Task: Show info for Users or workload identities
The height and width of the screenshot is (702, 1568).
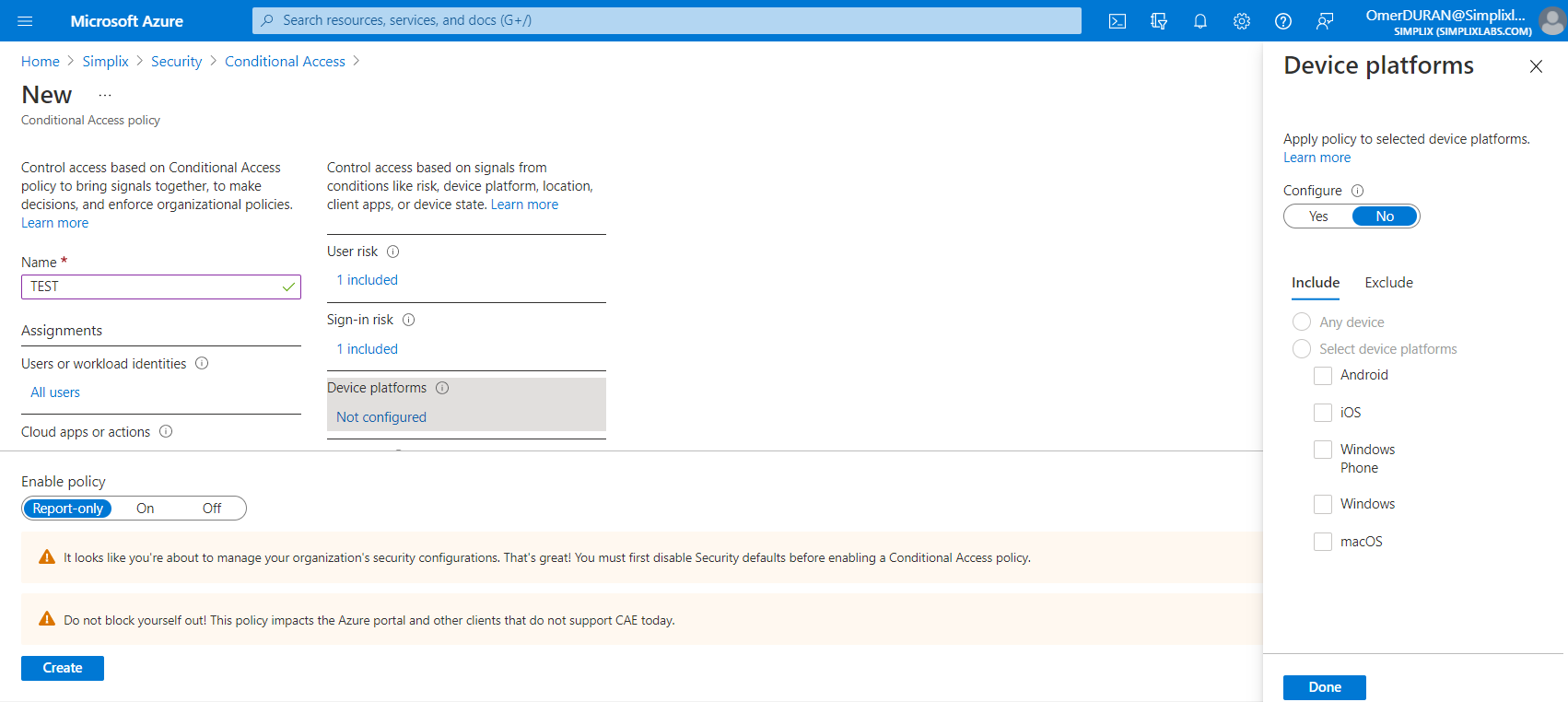Action: click(202, 363)
